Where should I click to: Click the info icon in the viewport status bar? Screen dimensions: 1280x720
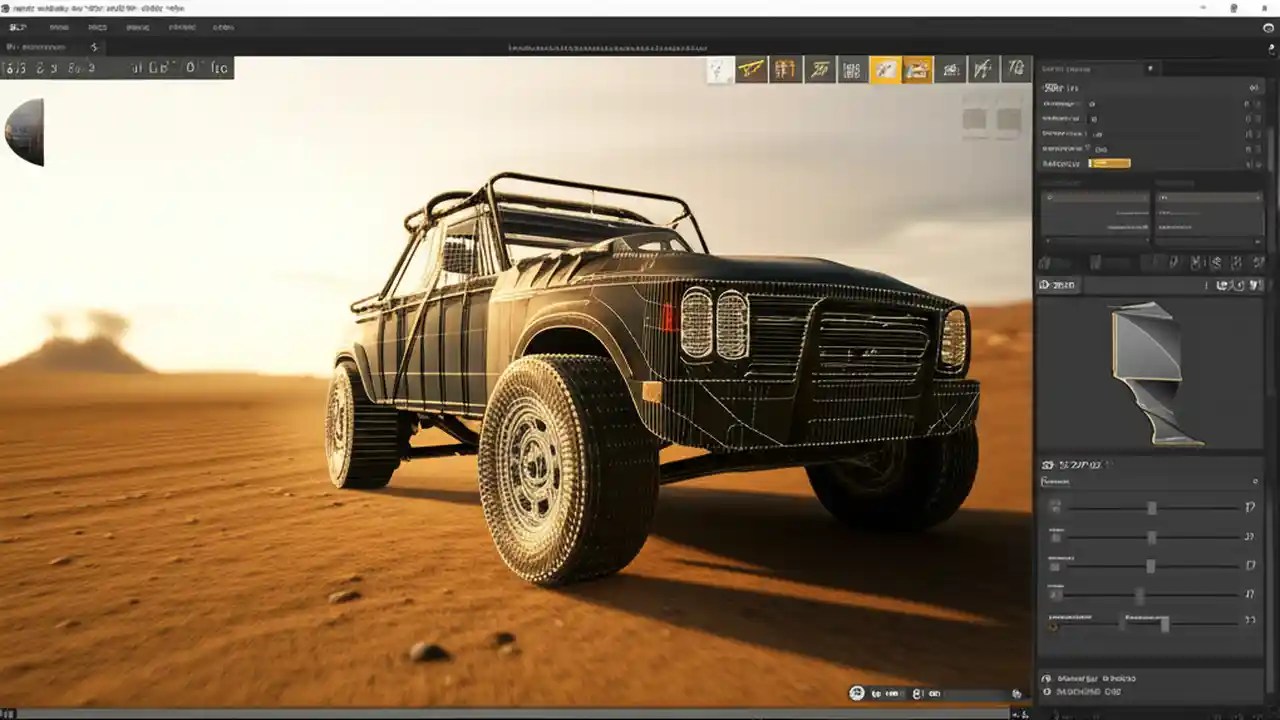[855, 693]
